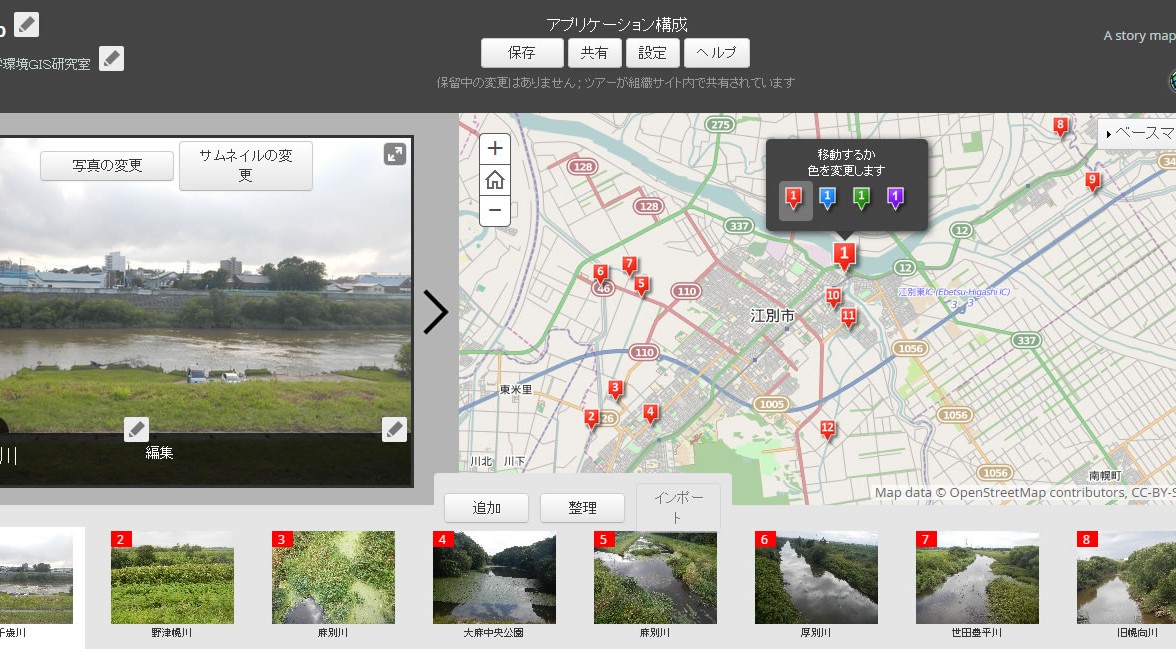Edit subtitle GIS研究室 pencil icon

tap(112, 59)
